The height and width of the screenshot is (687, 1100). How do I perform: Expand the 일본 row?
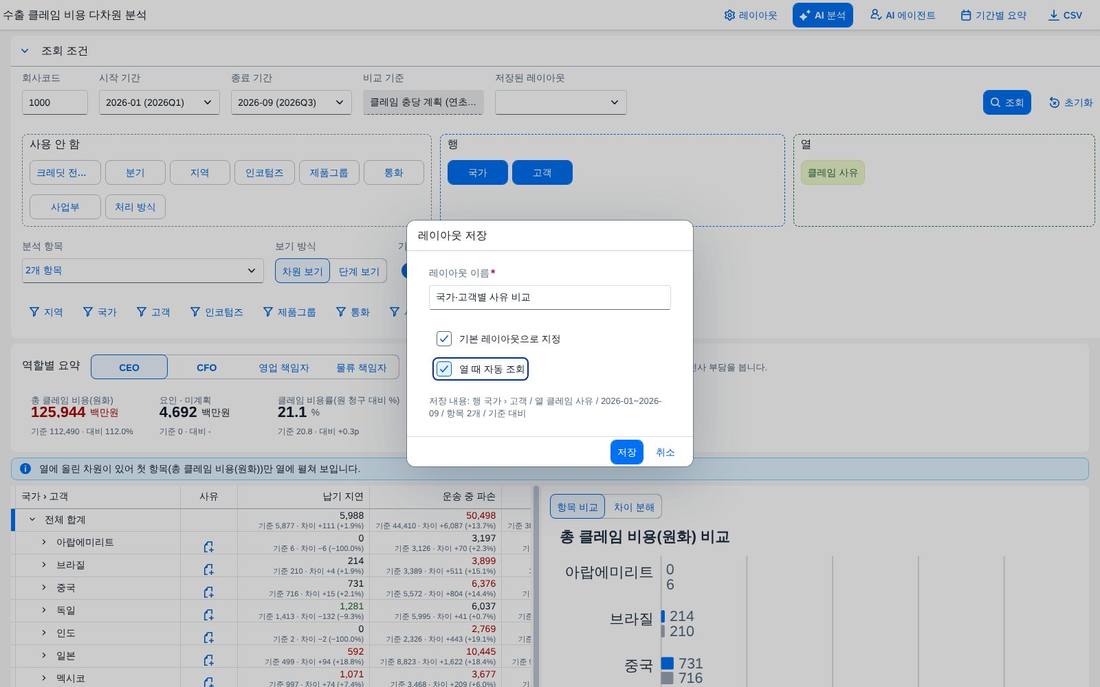[x=43, y=655]
